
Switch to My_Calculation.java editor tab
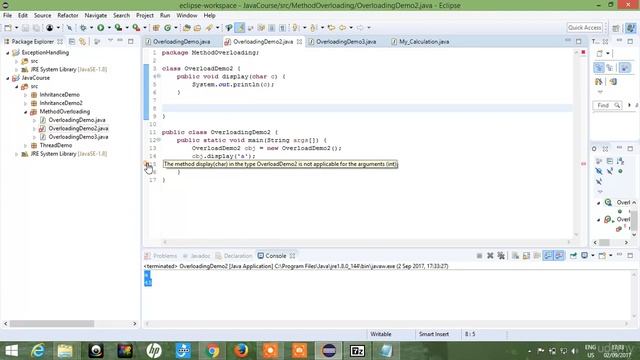424,42
